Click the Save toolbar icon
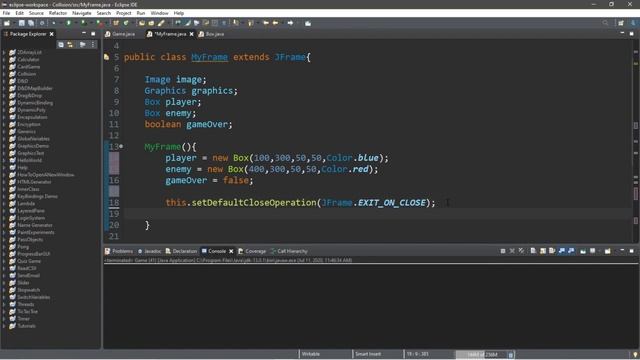This screenshot has width=640, height=360. 22,23
